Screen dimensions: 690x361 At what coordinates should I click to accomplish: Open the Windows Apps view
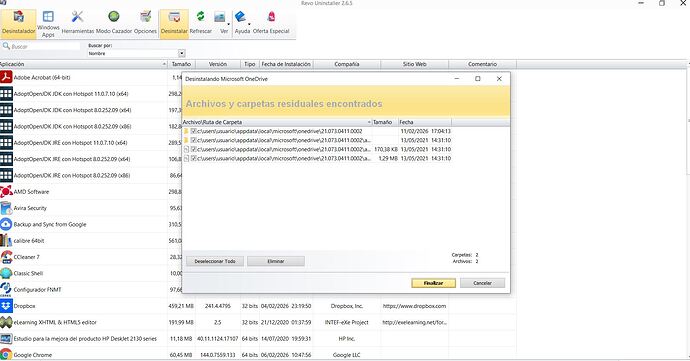48,24
